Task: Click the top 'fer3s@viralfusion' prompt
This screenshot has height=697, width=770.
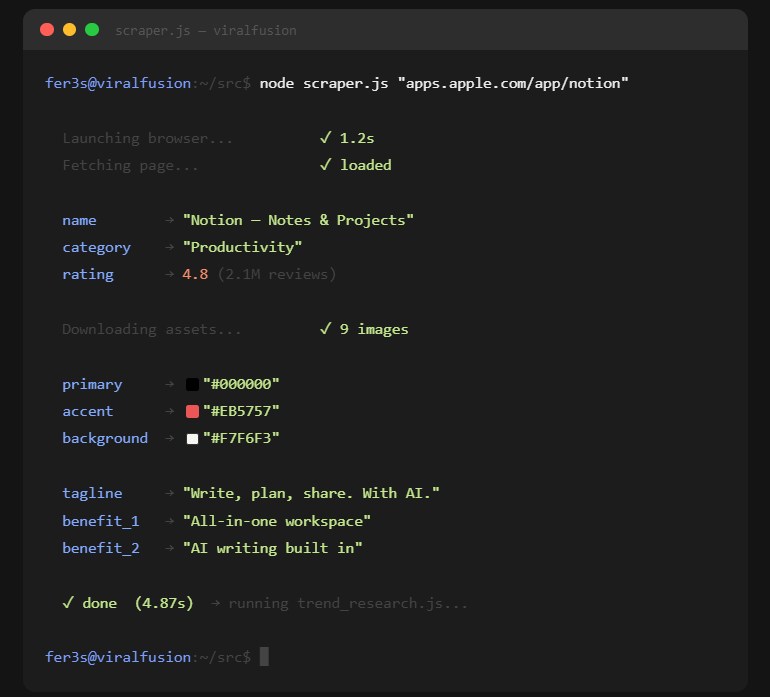Action: [x=118, y=84]
